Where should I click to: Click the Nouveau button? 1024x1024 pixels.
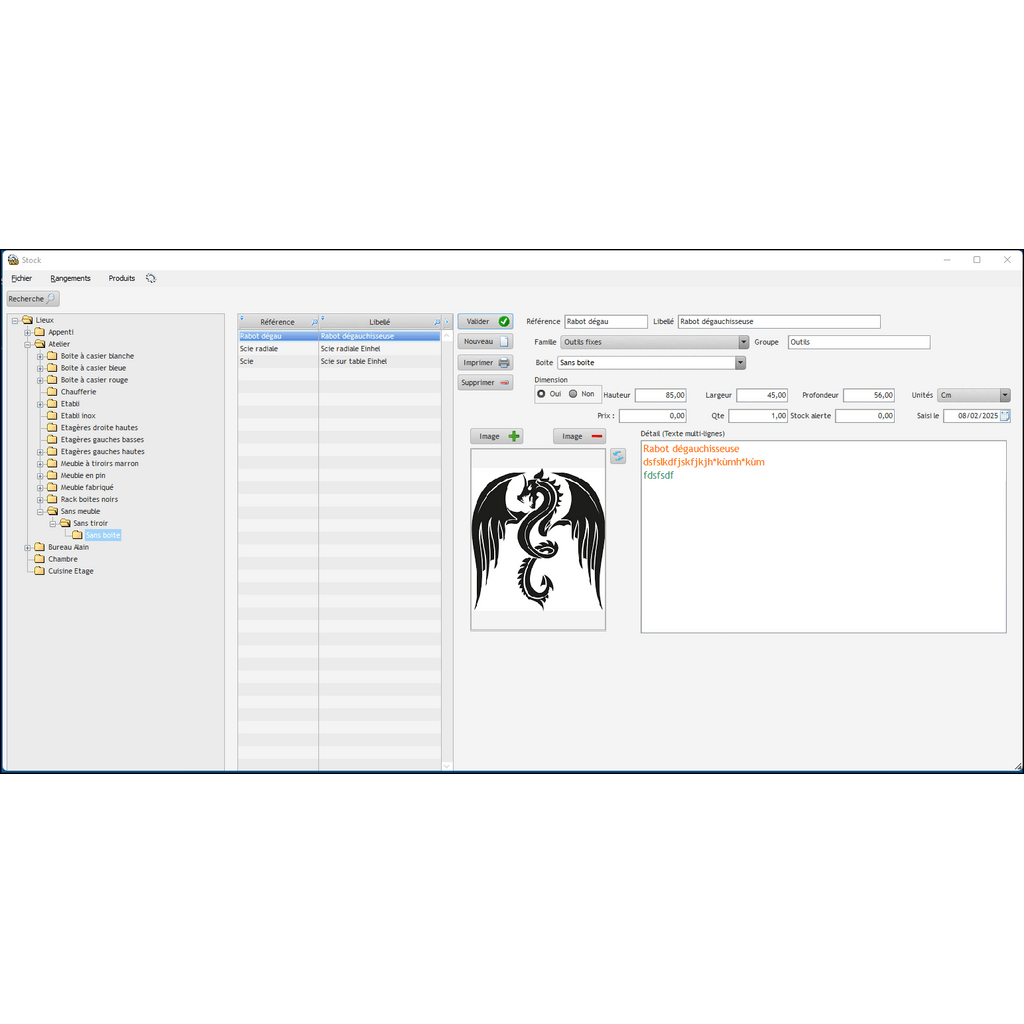point(485,342)
